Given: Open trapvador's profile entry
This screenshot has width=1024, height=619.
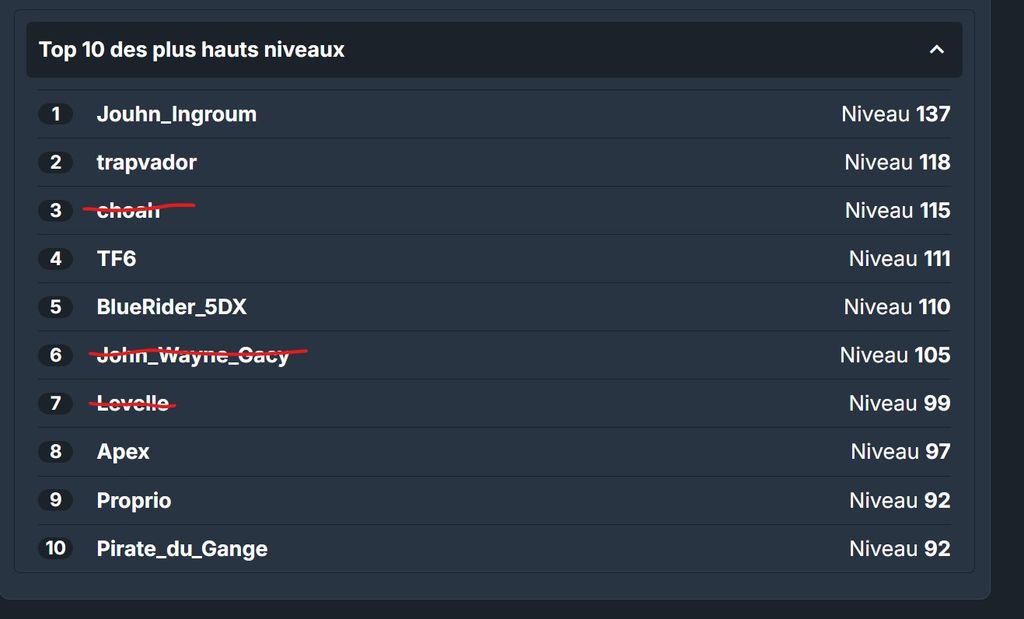Looking at the screenshot, I should click(x=146, y=163).
